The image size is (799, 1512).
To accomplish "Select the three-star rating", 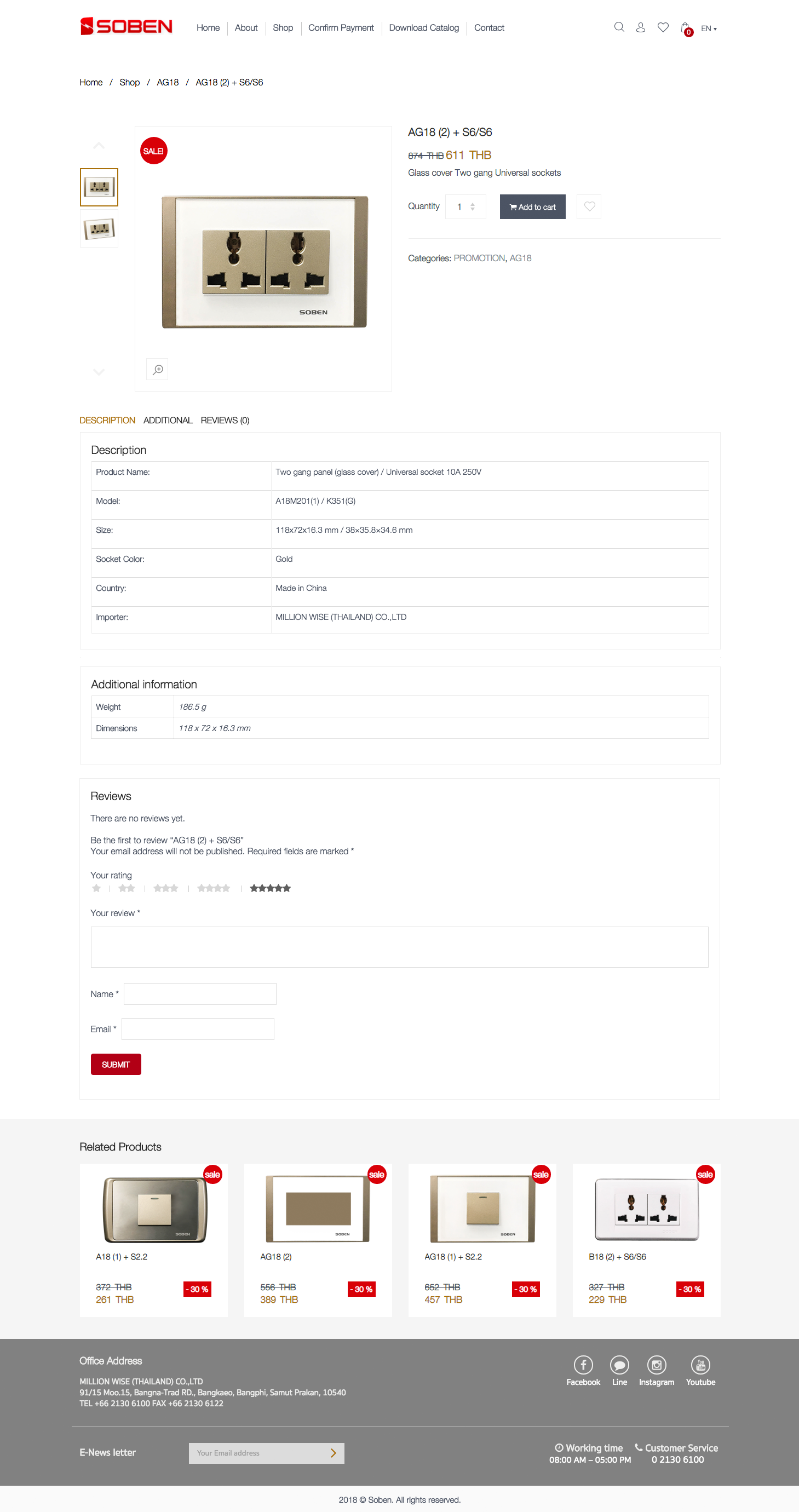I will coord(165,888).
